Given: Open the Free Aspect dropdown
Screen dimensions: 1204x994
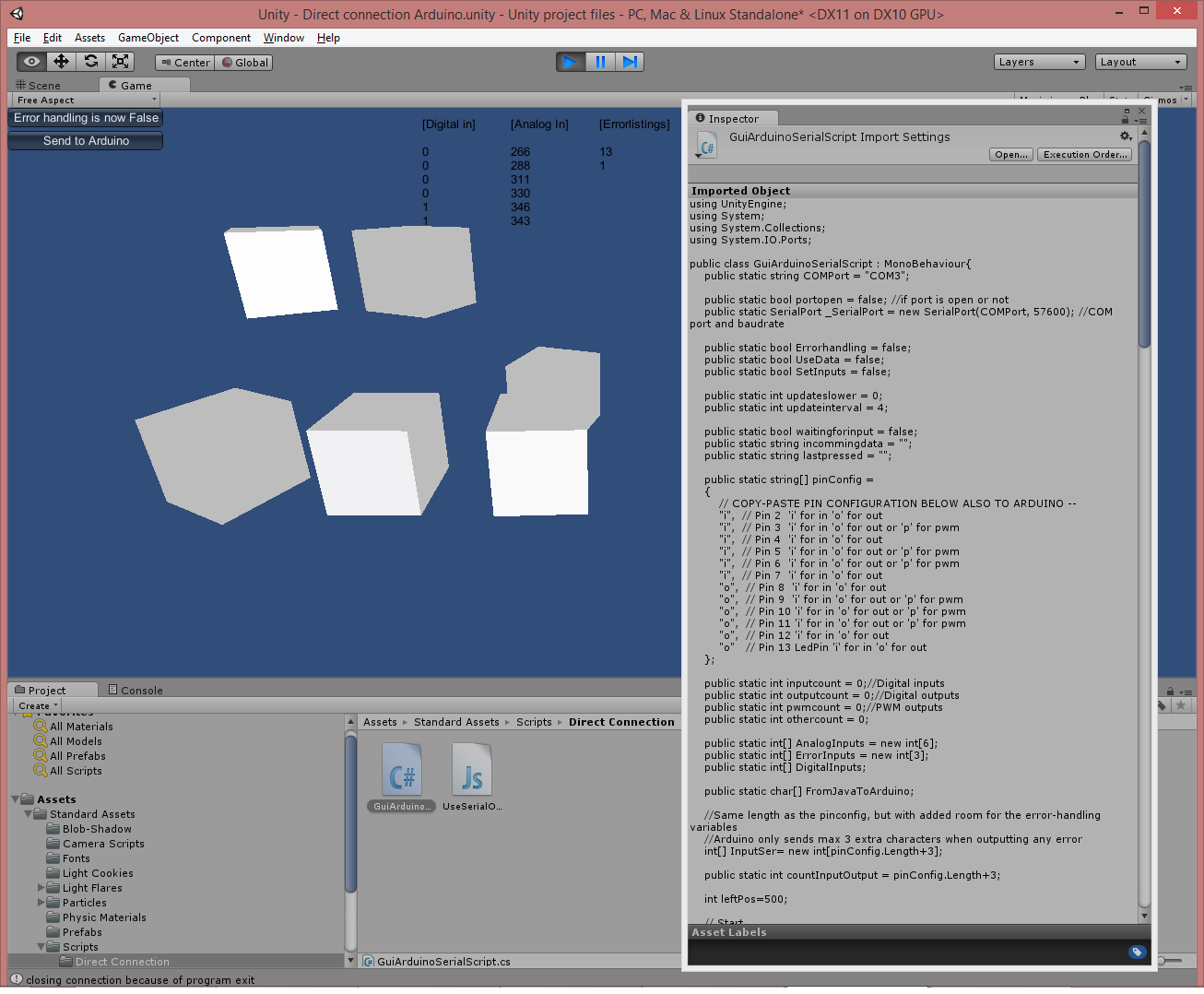Looking at the screenshot, I should 86,100.
